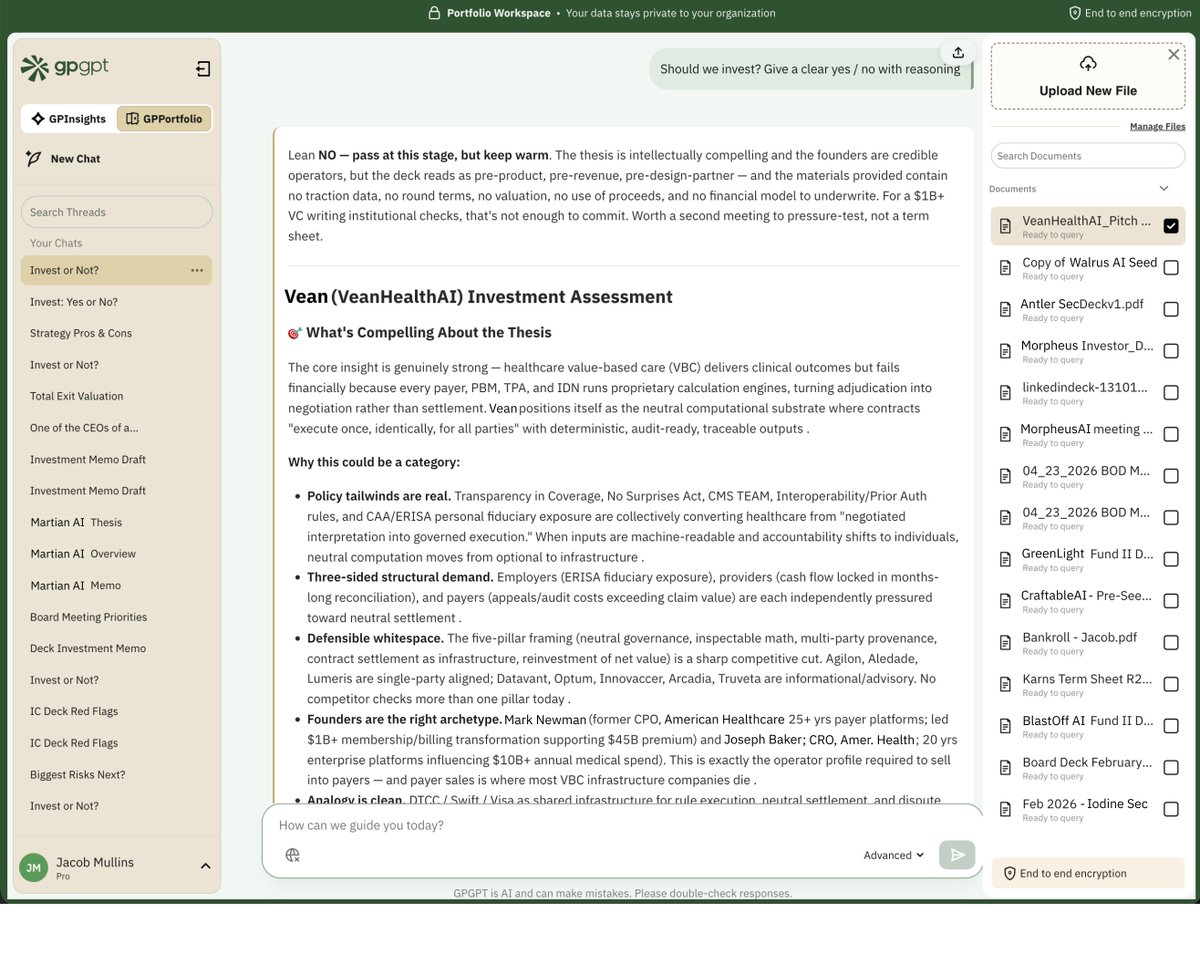The image size is (1200, 954).
Task: Open the 'Board Meeting Priorities' chat
Action: click(x=116, y=617)
